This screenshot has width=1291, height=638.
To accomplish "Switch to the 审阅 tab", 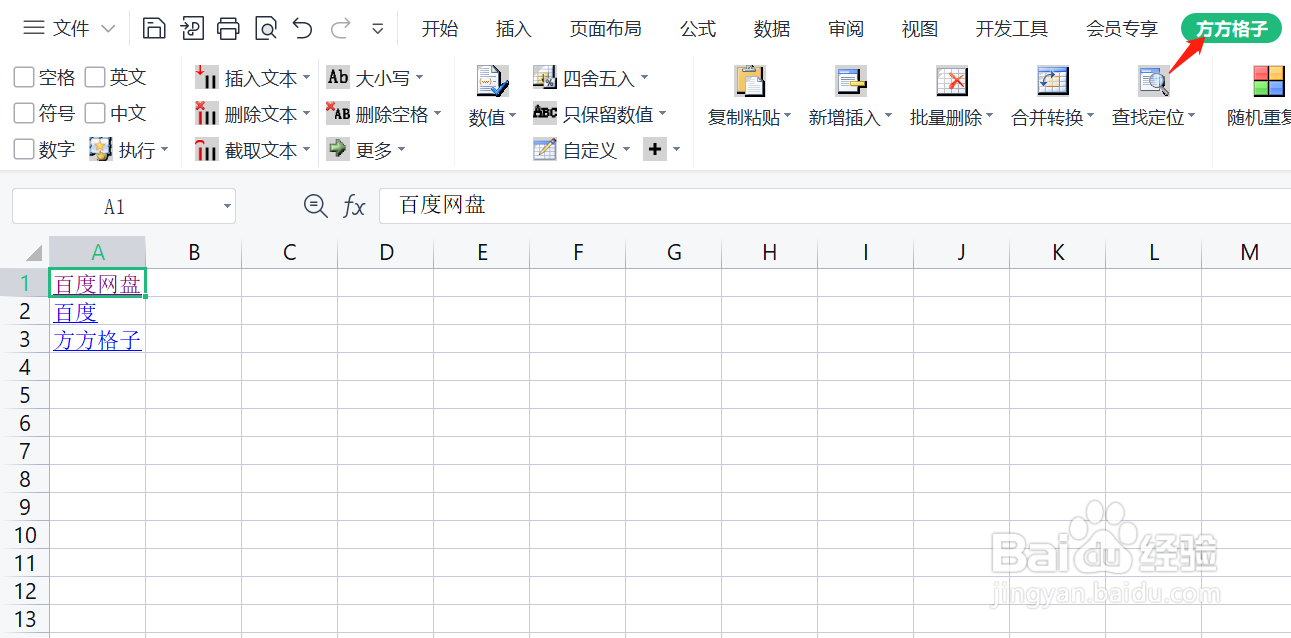I will click(846, 29).
